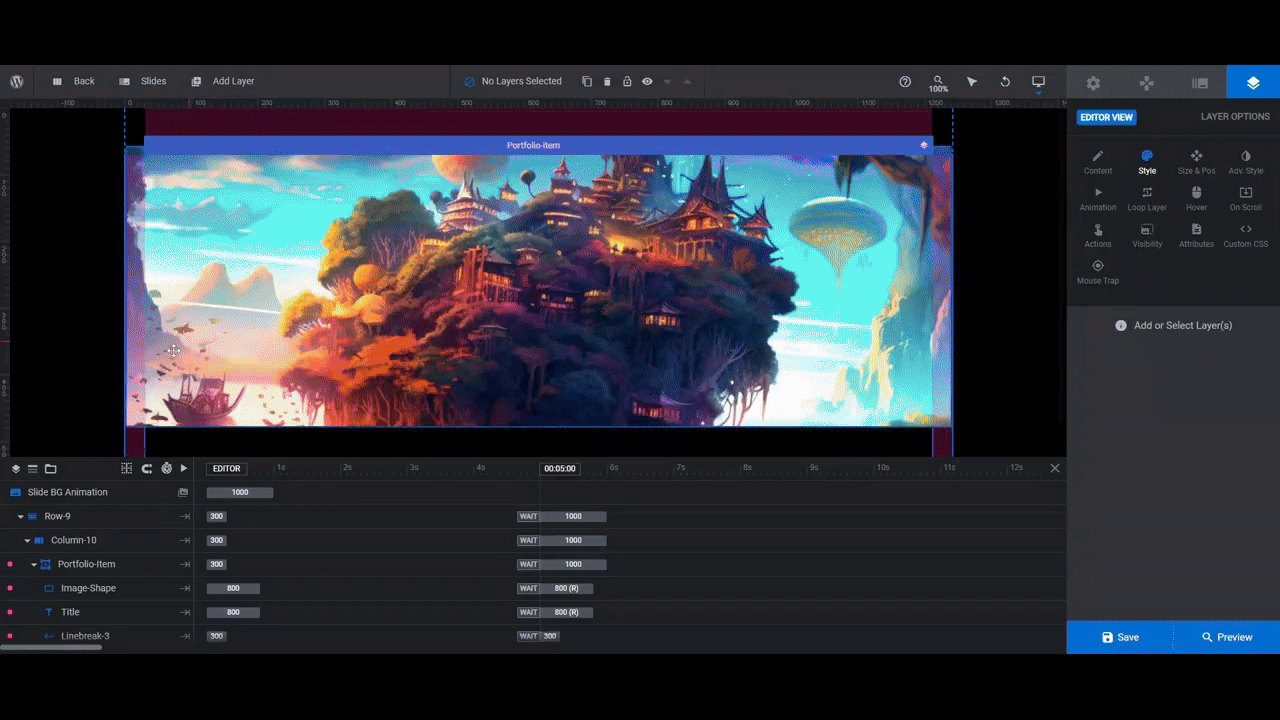Duplicate layer via copy icon

pos(587,82)
